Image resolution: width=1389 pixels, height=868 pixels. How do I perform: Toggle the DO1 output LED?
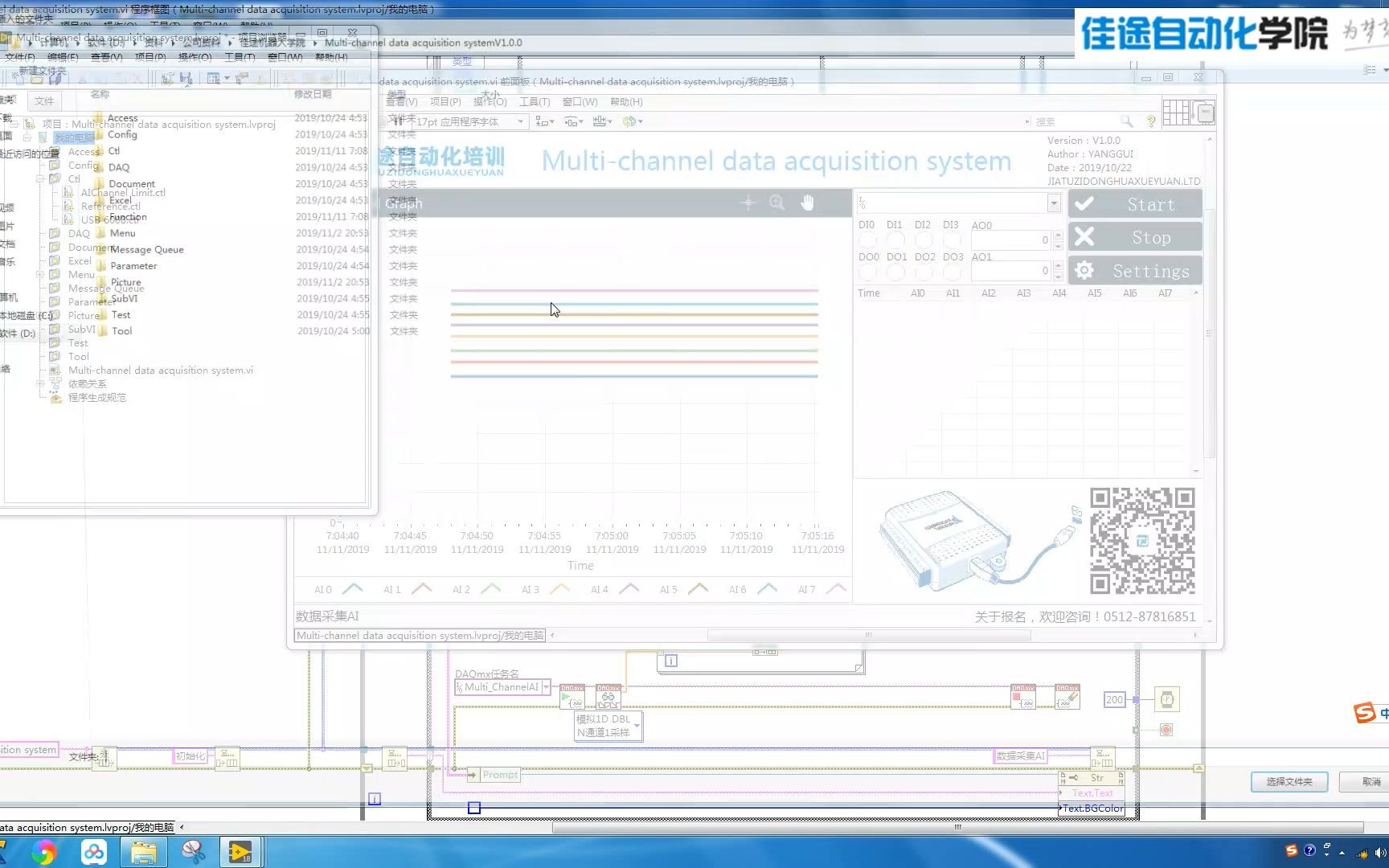[x=896, y=272]
